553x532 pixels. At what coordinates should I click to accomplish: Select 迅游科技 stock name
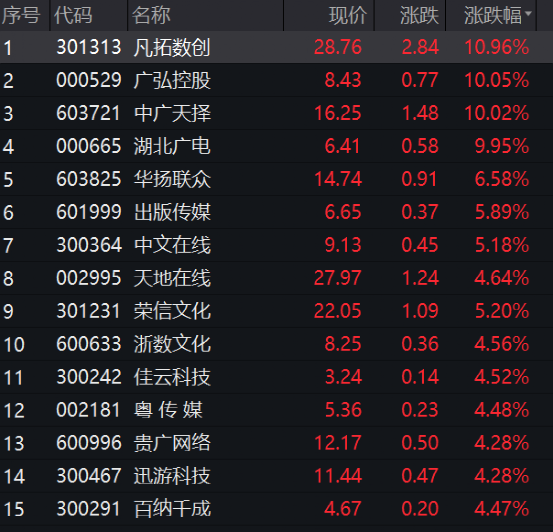(172, 476)
